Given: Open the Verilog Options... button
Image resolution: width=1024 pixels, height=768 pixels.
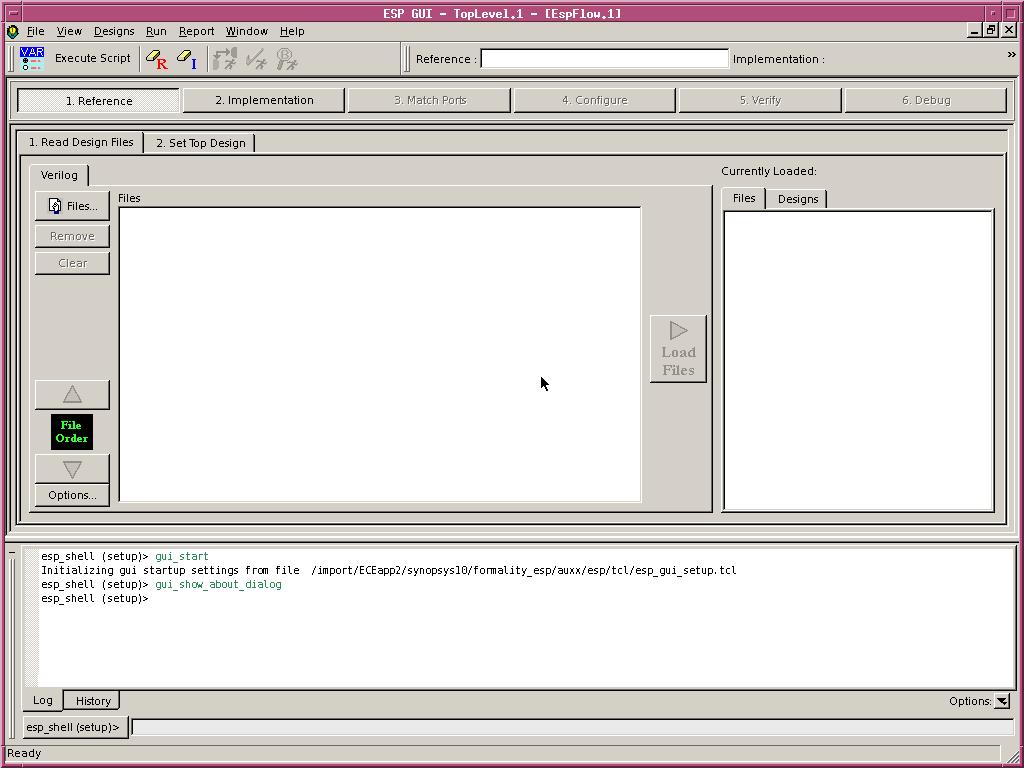Looking at the screenshot, I should [72, 495].
